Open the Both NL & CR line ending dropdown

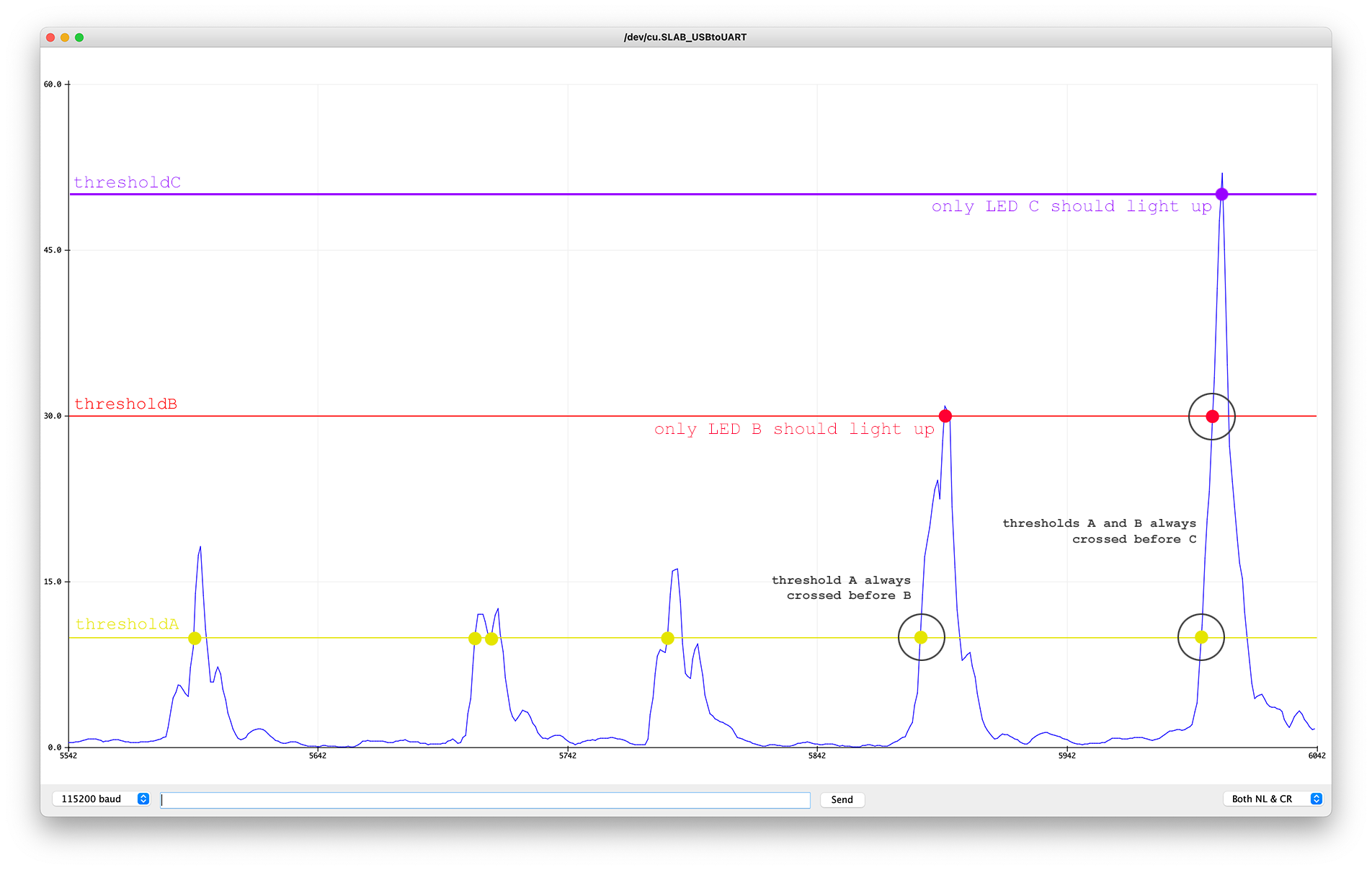click(x=1273, y=799)
